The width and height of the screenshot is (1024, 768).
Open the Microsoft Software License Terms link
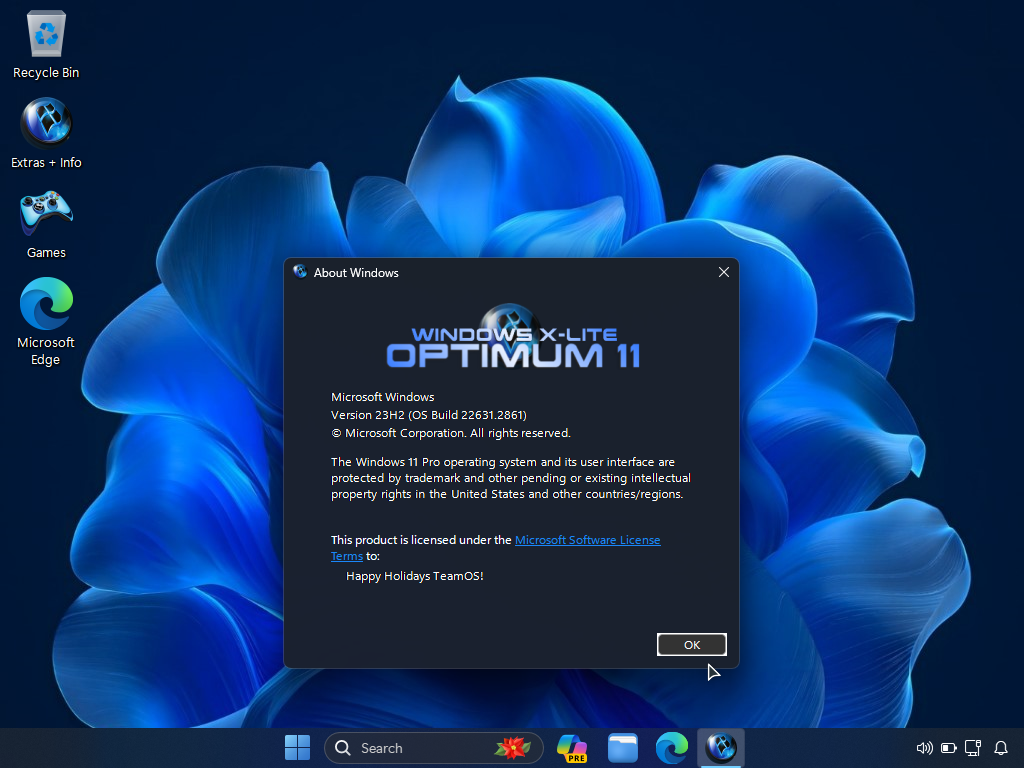click(x=587, y=540)
